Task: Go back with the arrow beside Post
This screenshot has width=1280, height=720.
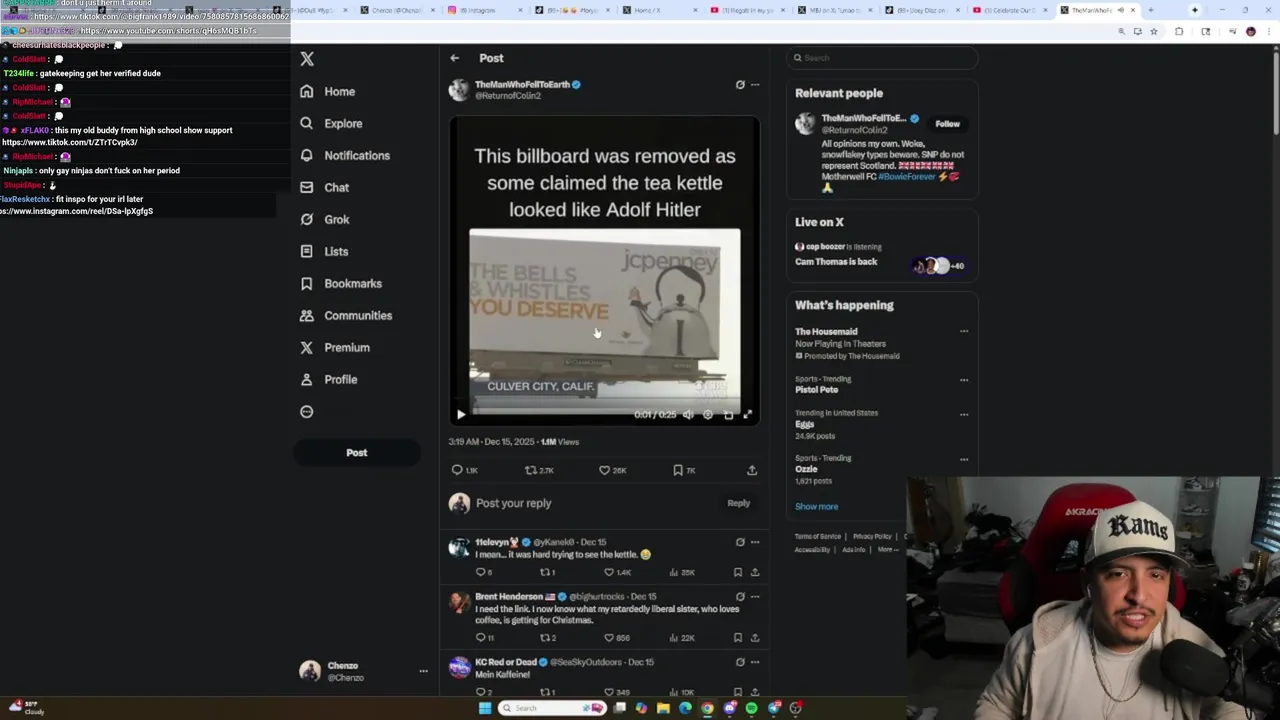Action: (455, 58)
